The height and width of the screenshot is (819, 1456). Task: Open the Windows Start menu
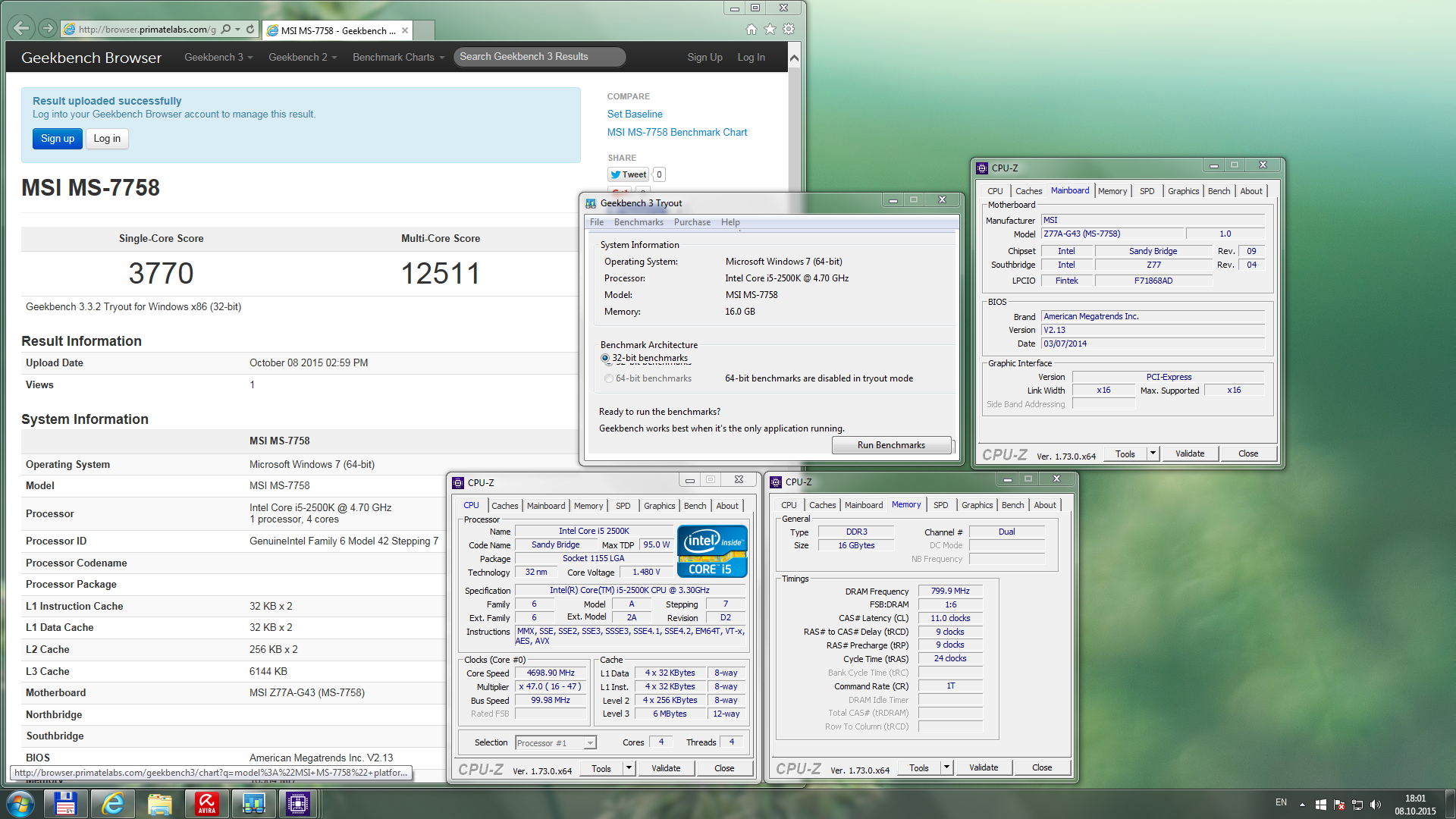click(x=20, y=804)
